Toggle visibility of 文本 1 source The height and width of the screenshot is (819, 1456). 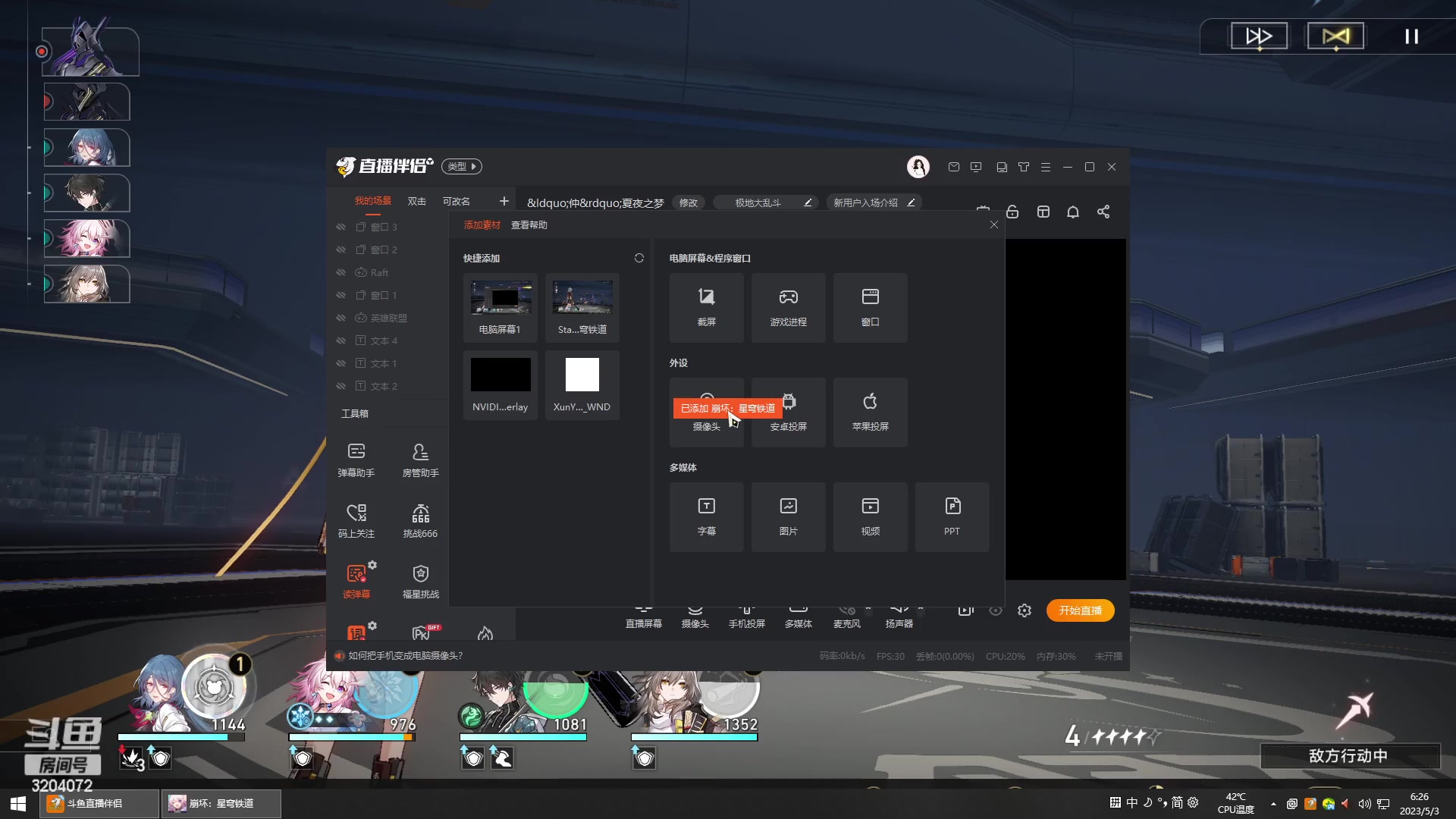(340, 363)
